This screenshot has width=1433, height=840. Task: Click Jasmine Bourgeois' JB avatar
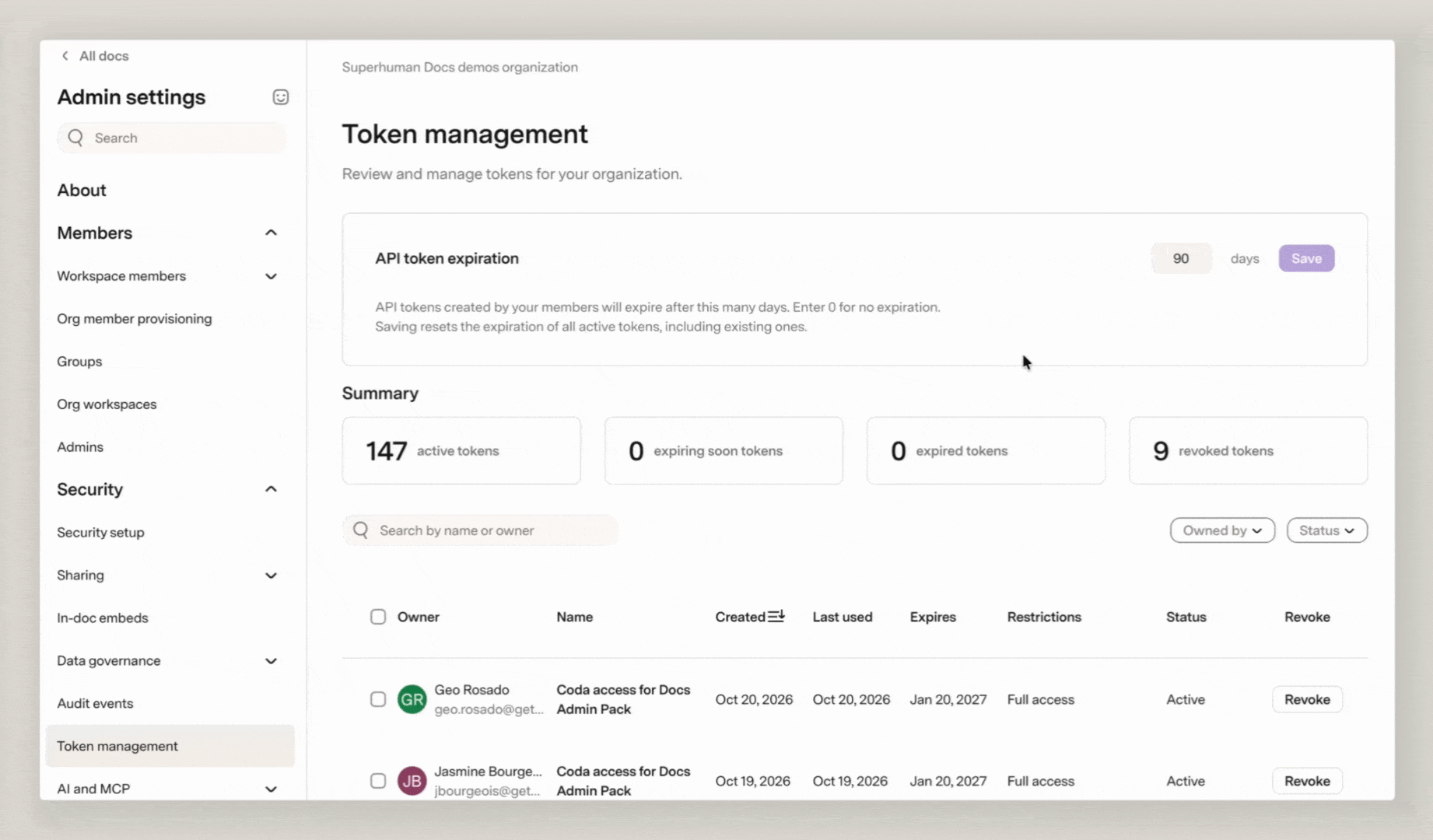coord(412,781)
